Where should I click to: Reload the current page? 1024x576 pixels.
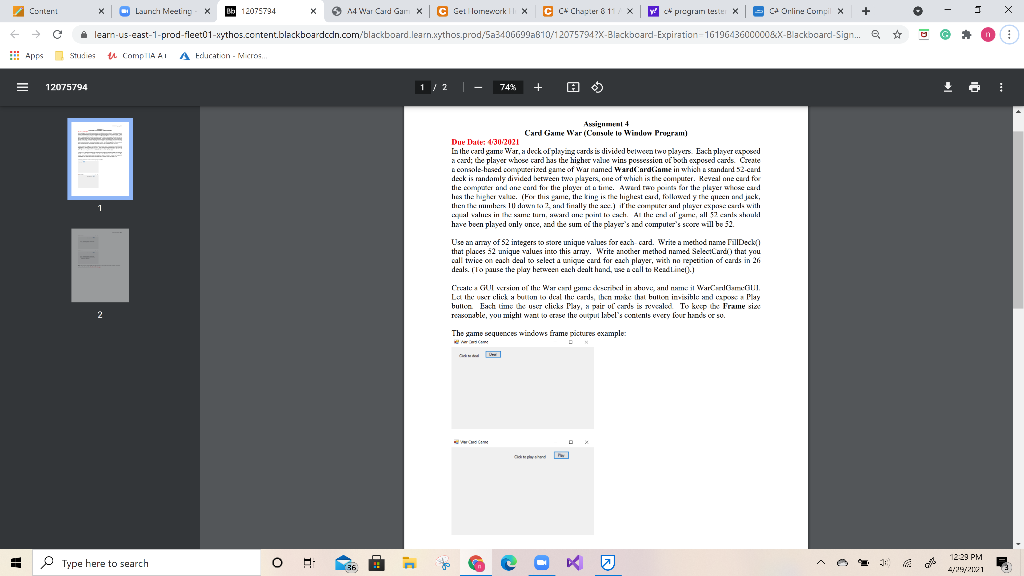pyautogui.click(x=57, y=35)
